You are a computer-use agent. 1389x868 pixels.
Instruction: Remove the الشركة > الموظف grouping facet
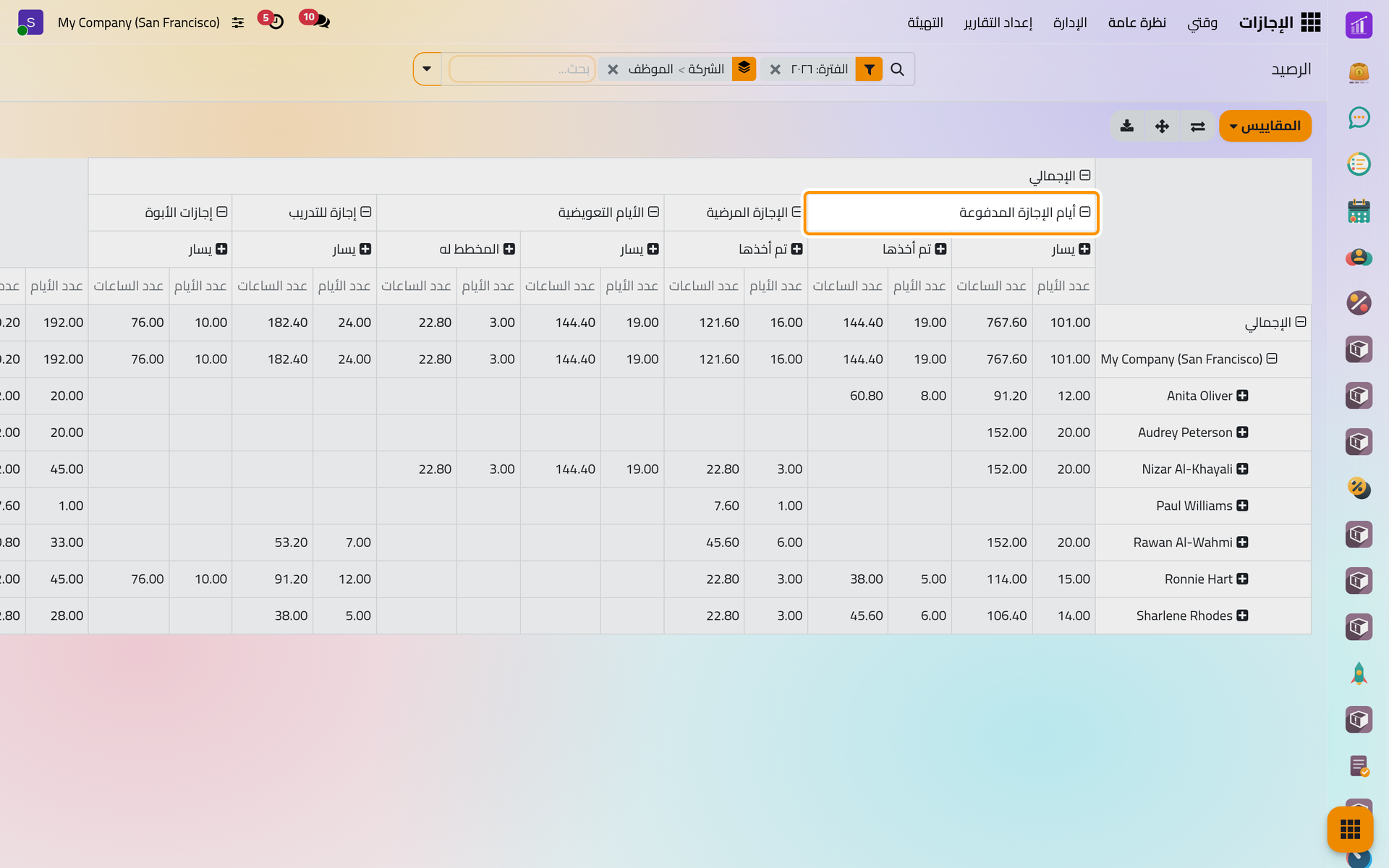[x=613, y=69]
